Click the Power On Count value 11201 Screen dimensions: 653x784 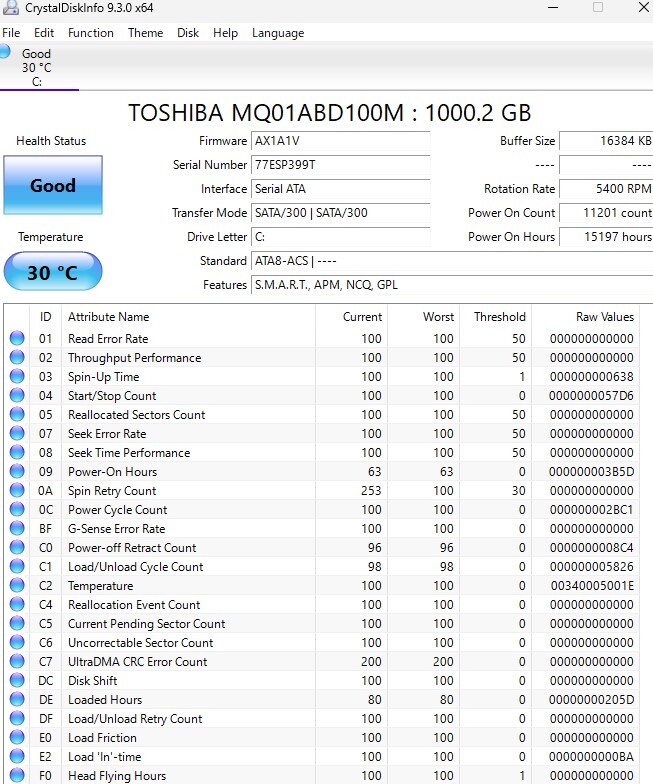click(606, 213)
